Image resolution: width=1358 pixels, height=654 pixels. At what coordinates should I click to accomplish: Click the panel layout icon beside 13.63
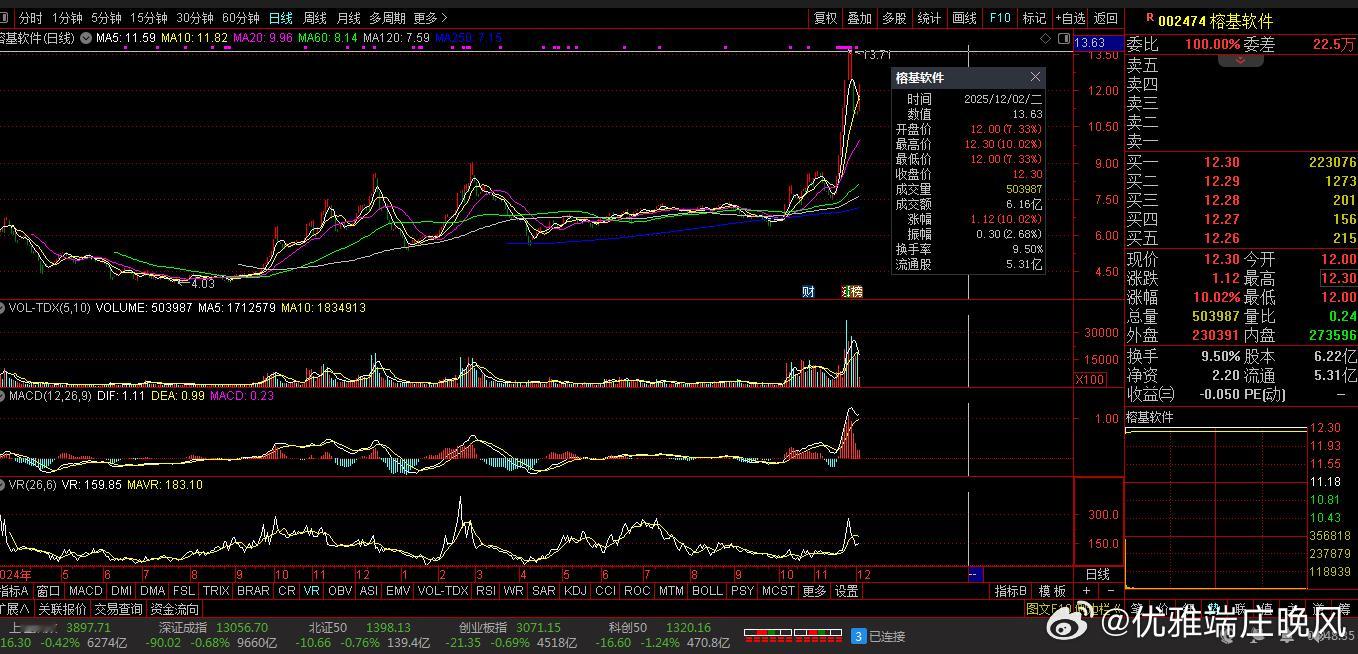coord(1062,38)
